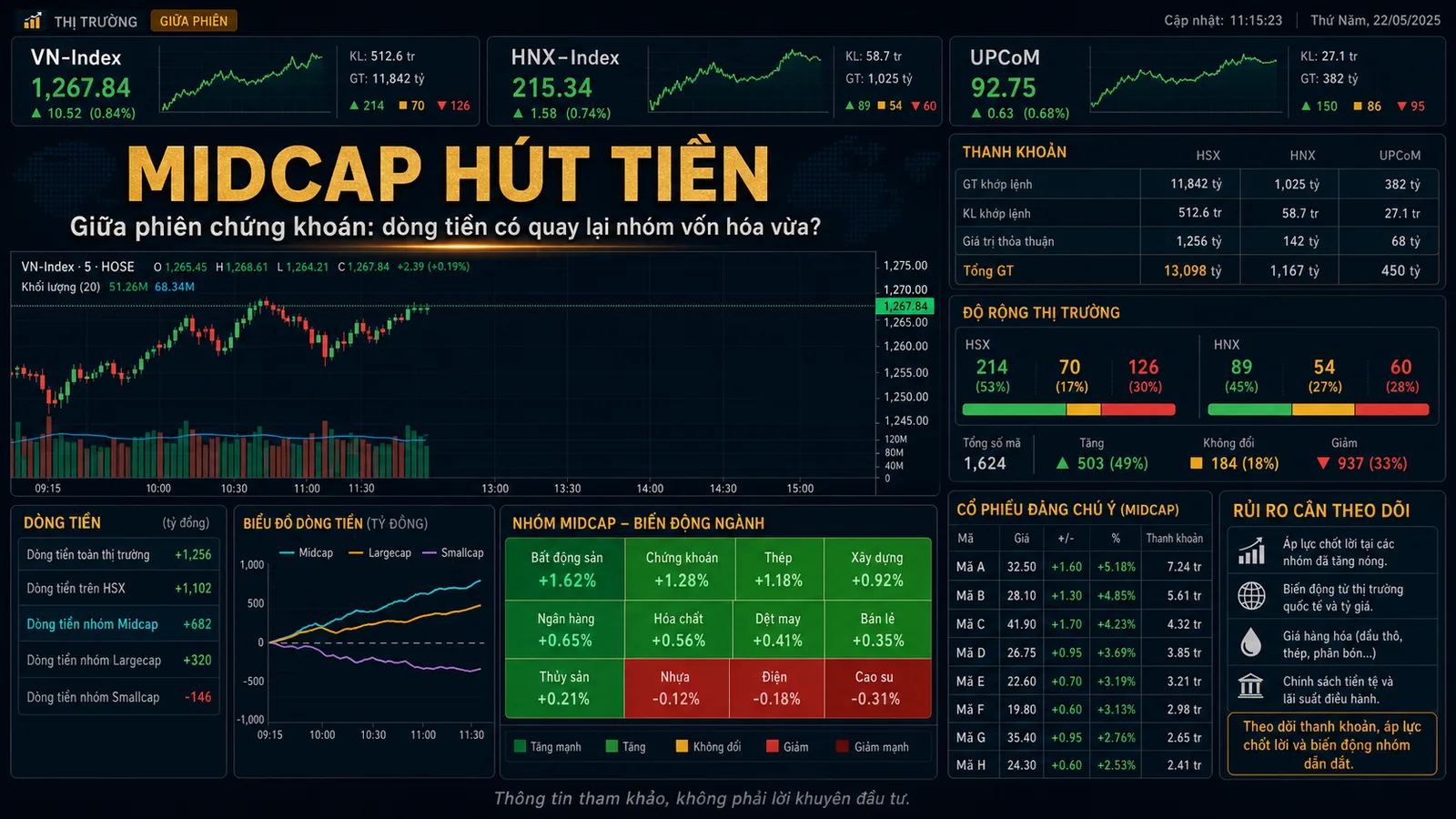
Task: Click the HSX advancing count 214 (53%)
Action: tap(992, 375)
